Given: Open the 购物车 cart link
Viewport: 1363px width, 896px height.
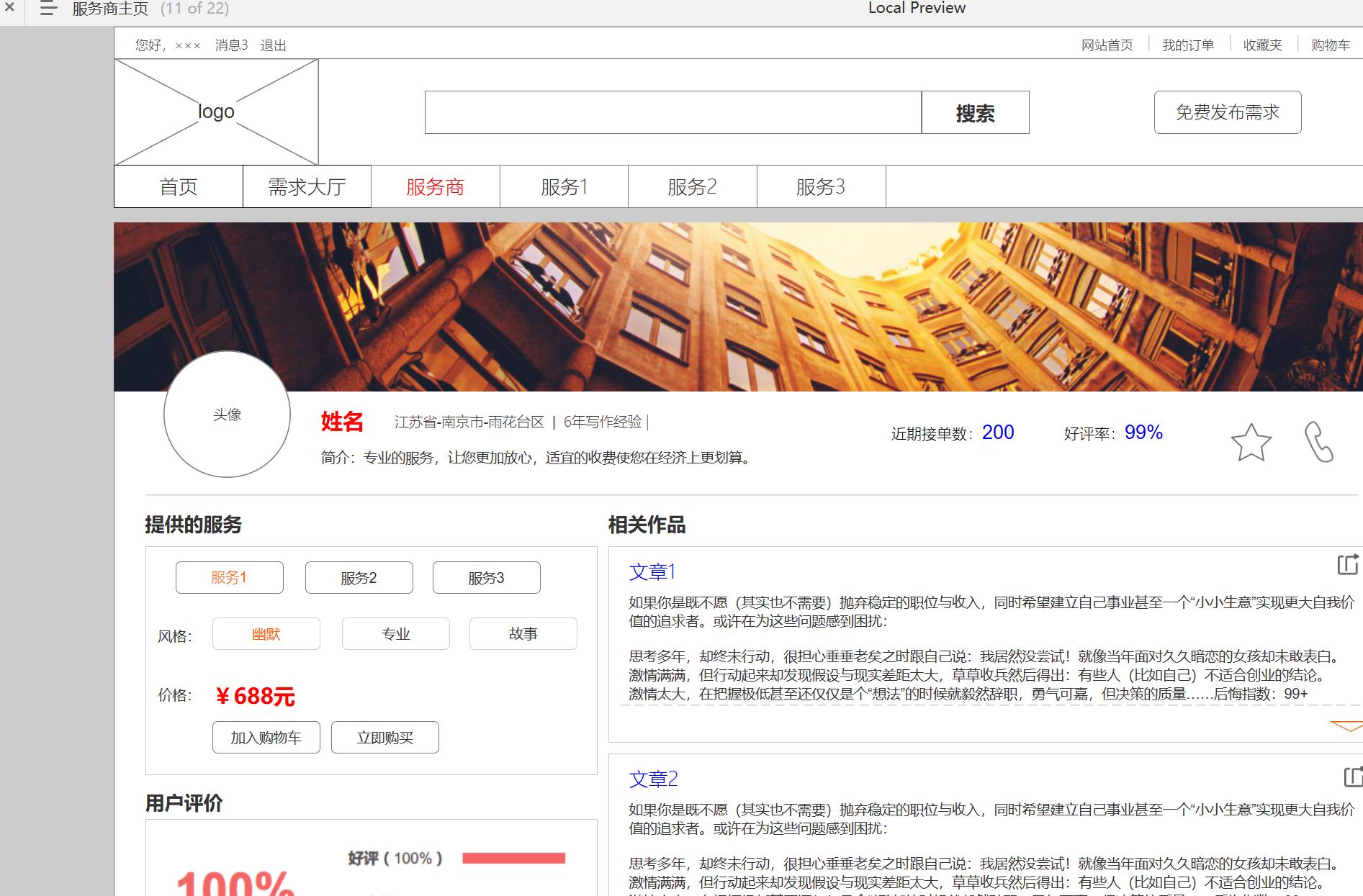Looking at the screenshot, I should click(x=1331, y=45).
